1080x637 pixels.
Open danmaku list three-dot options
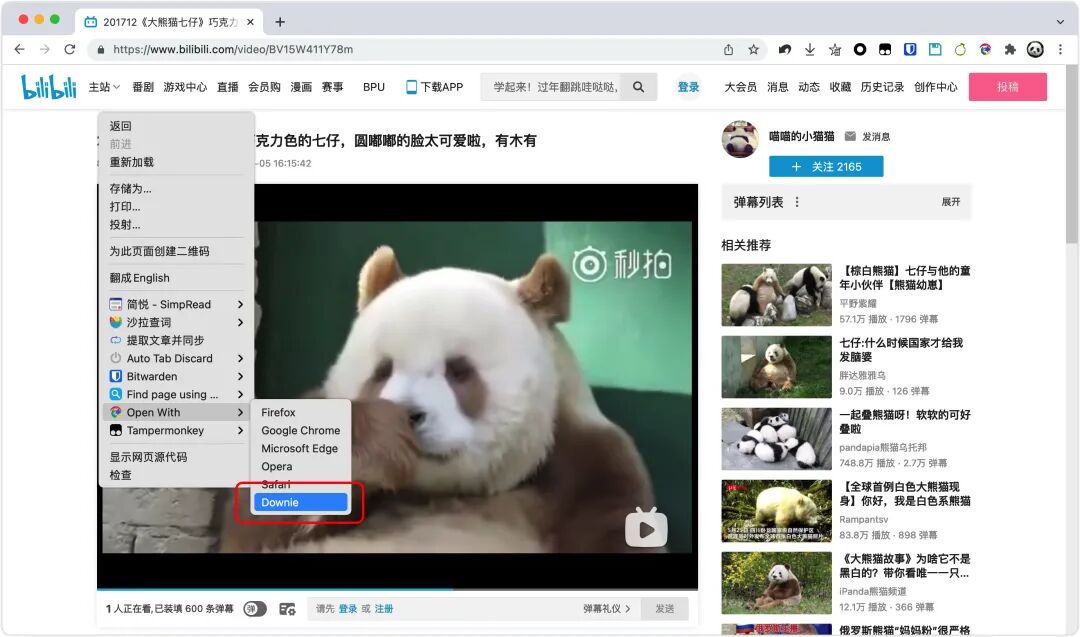[797, 202]
